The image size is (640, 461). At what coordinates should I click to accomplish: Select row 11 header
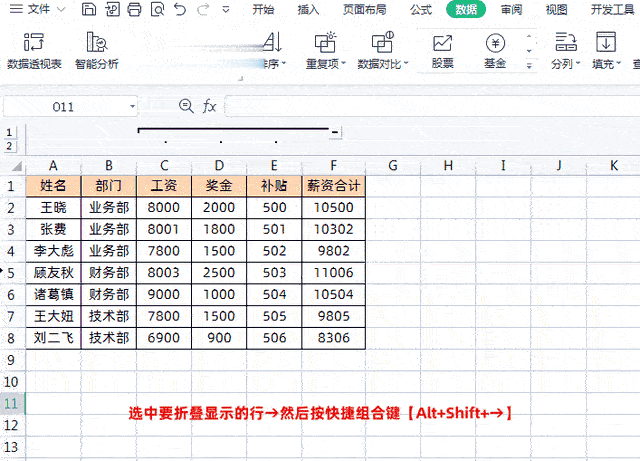tap(11, 403)
